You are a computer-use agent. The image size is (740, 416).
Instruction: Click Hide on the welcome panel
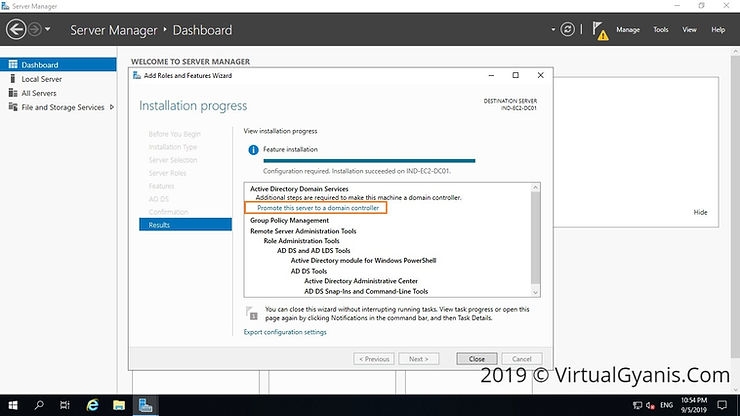click(700, 212)
